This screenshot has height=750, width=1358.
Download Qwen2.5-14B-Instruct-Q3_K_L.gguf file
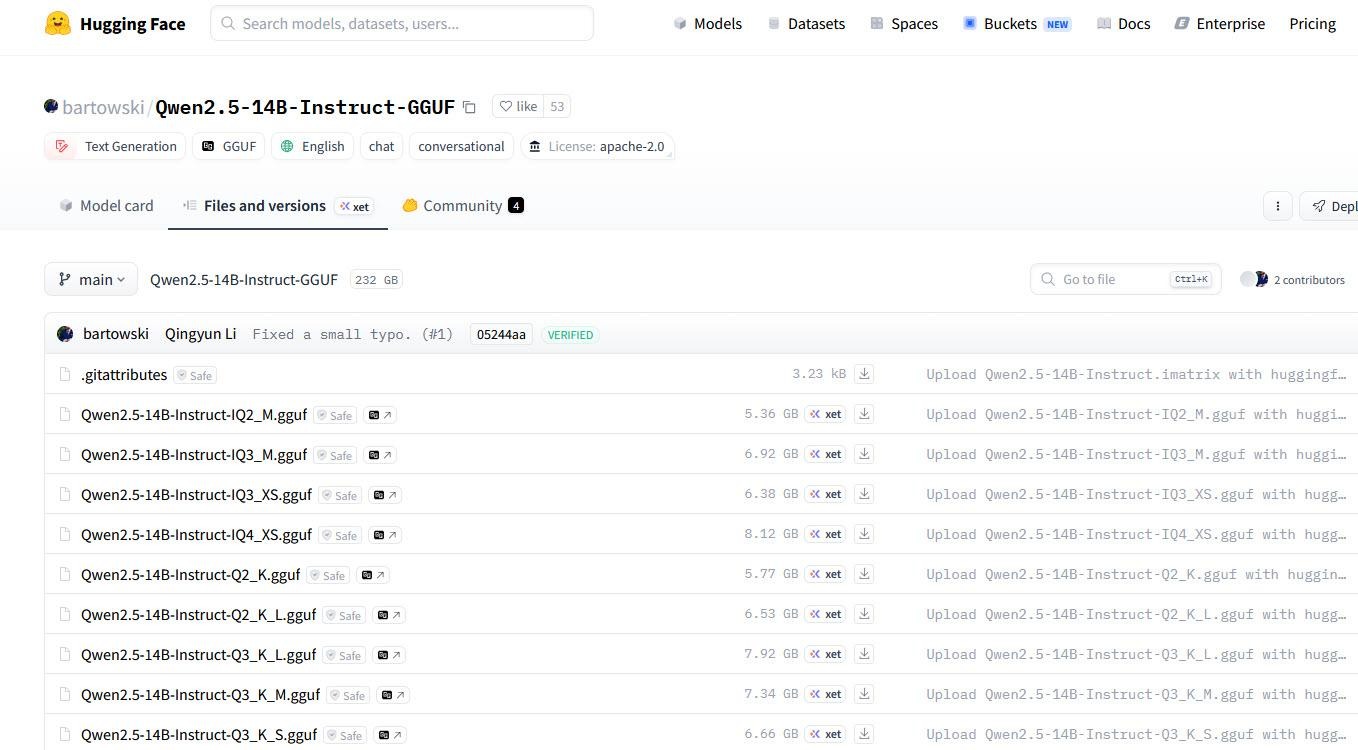click(x=865, y=654)
